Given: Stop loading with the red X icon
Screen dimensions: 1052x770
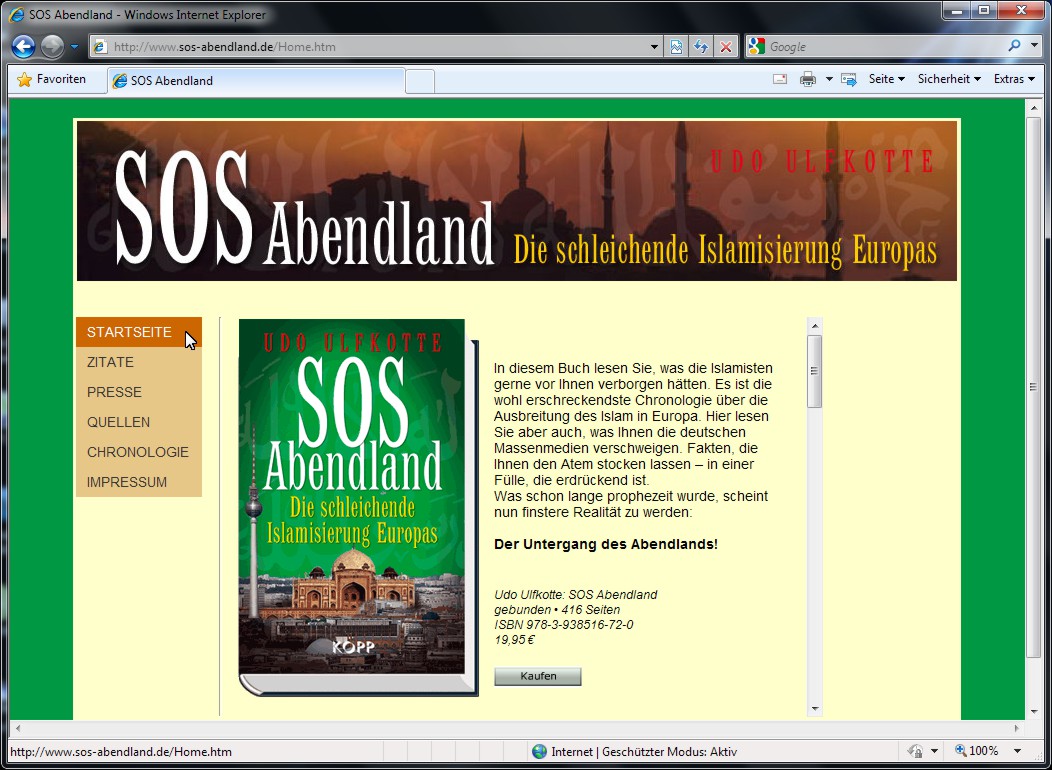Looking at the screenshot, I should pyautogui.click(x=726, y=47).
